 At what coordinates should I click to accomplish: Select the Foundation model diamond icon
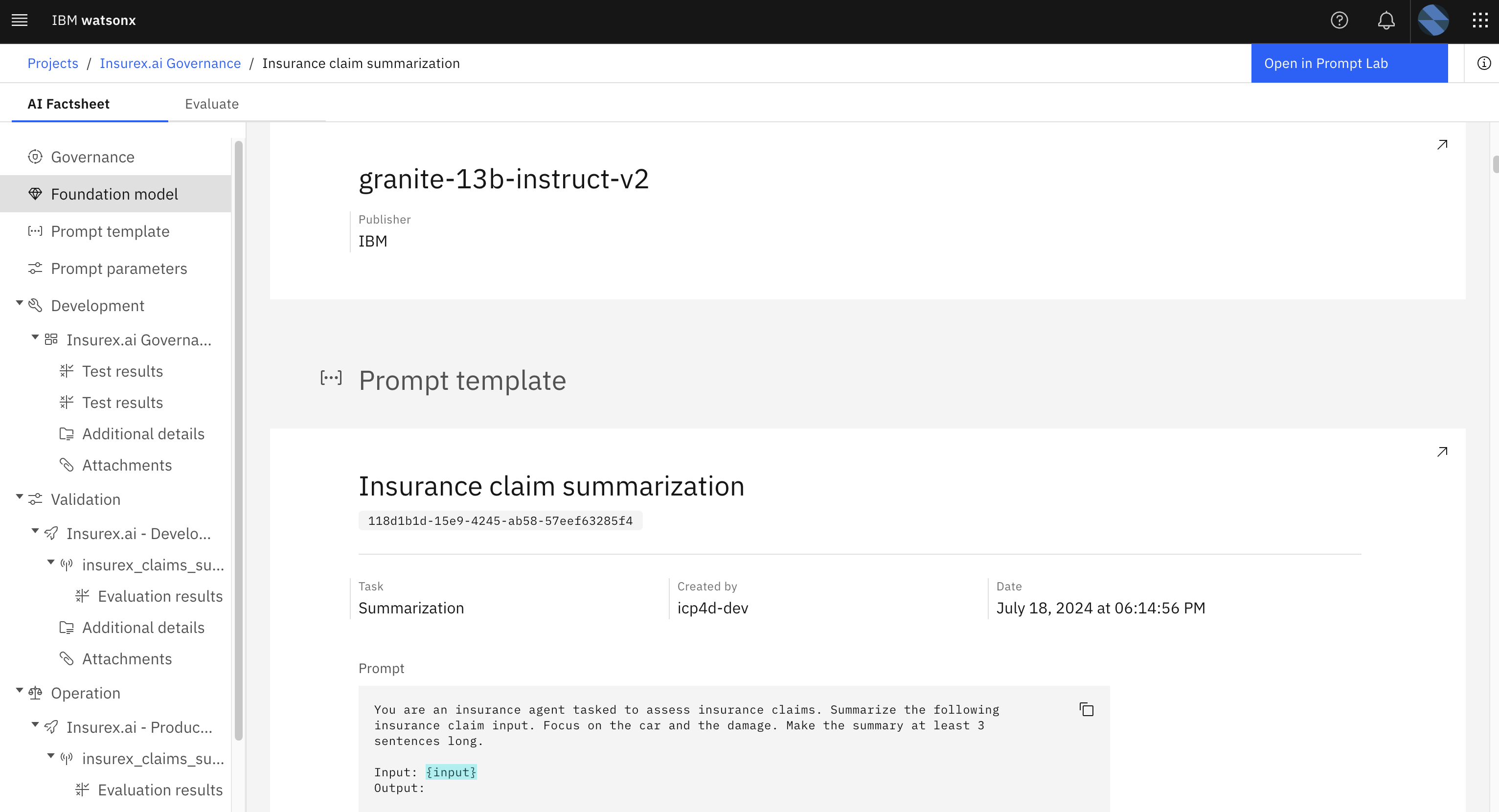pos(35,194)
